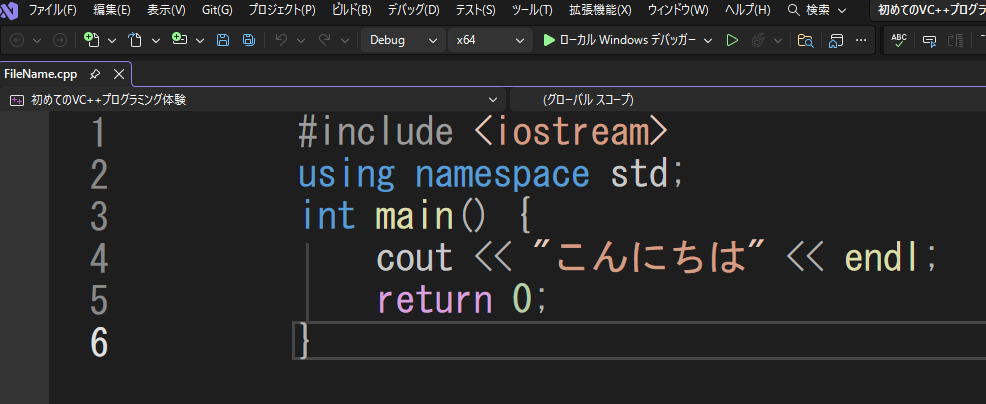This screenshot has width=986, height=404.
Task: Open the デバッグ(D) menu
Action: tap(413, 10)
